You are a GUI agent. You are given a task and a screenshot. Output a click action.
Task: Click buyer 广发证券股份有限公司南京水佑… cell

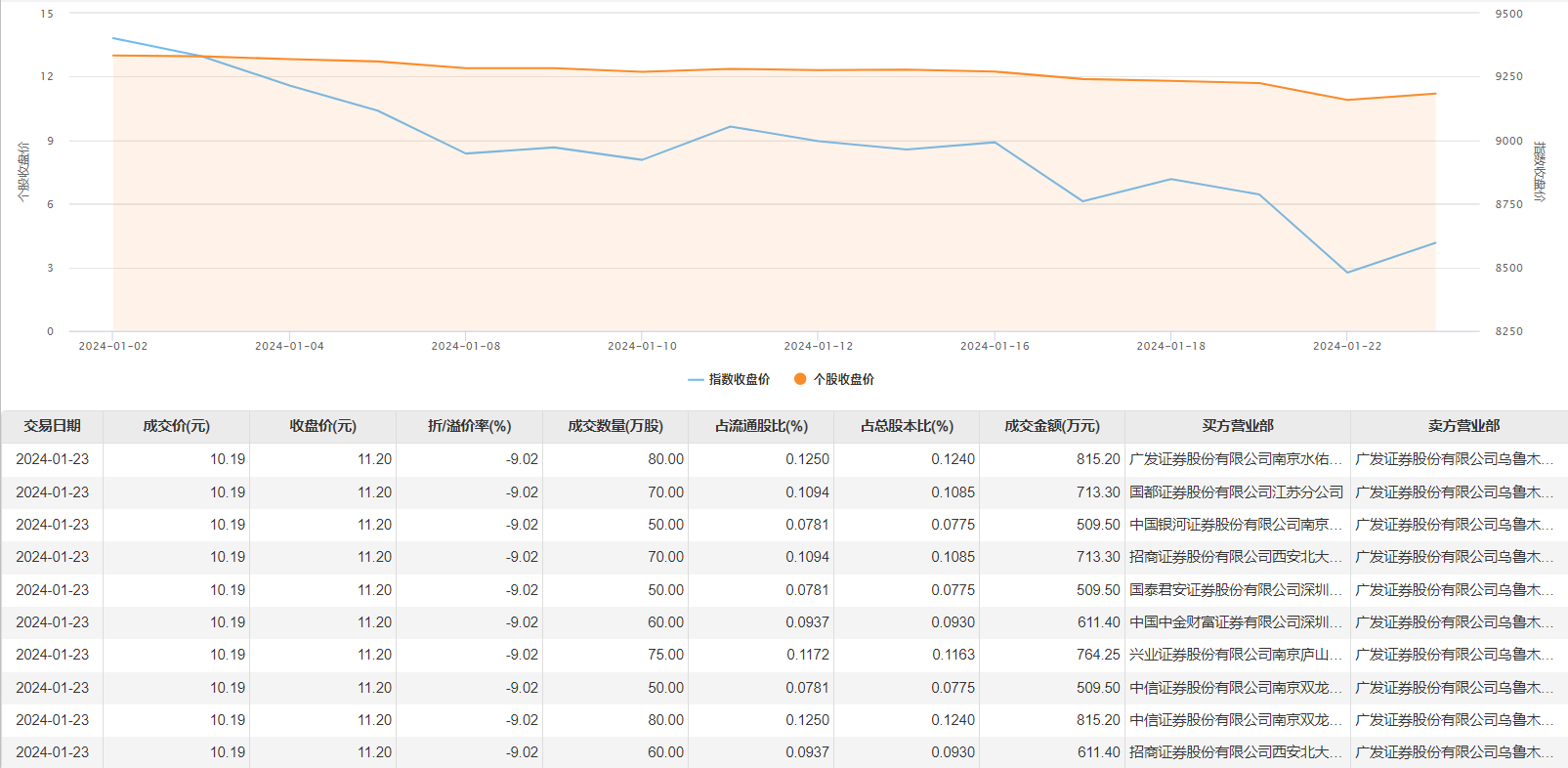pyautogui.click(x=1237, y=459)
